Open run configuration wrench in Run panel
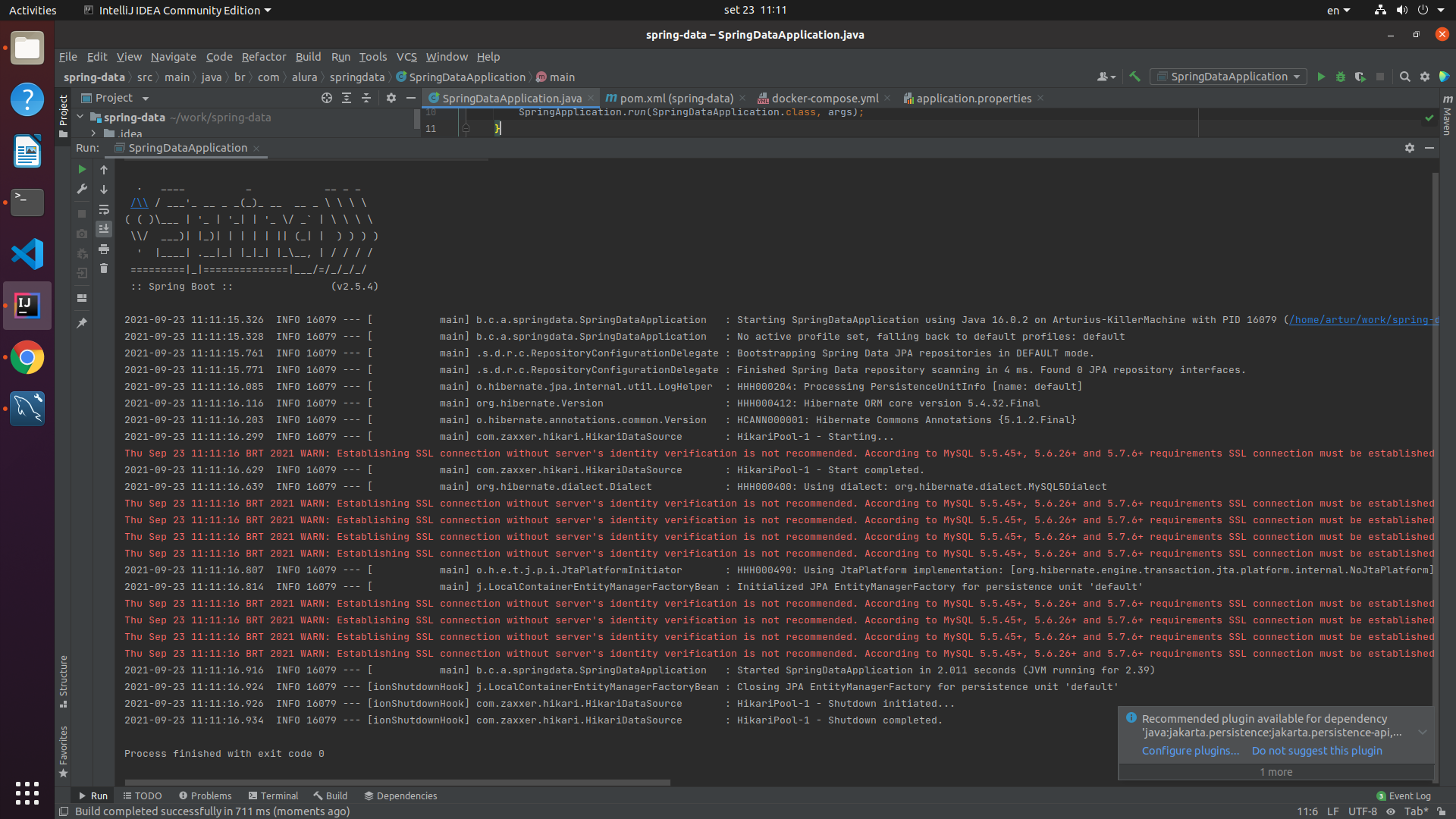This screenshot has height=819, width=1456. (82, 189)
